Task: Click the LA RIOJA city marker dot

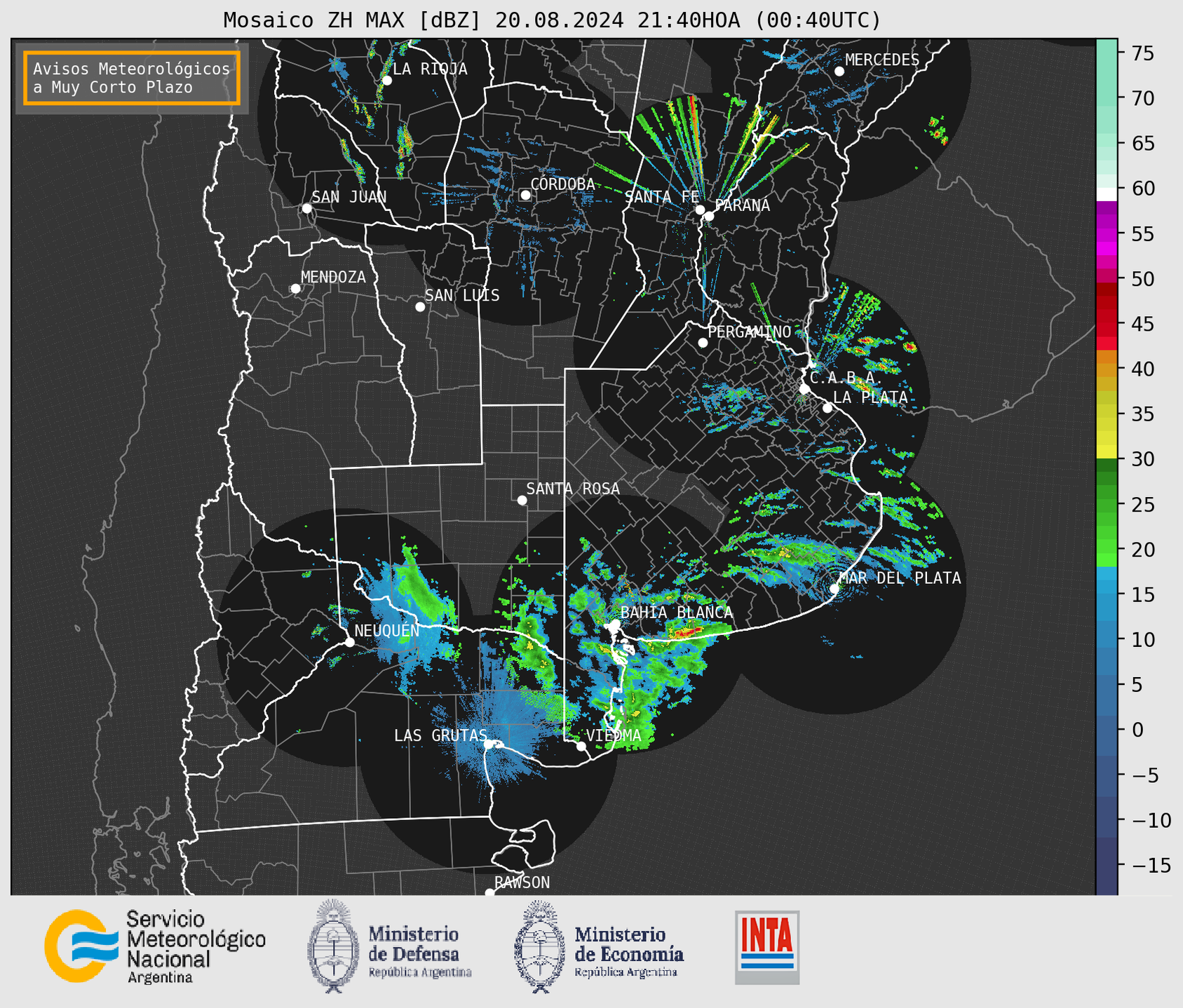Action: click(x=387, y=81)
